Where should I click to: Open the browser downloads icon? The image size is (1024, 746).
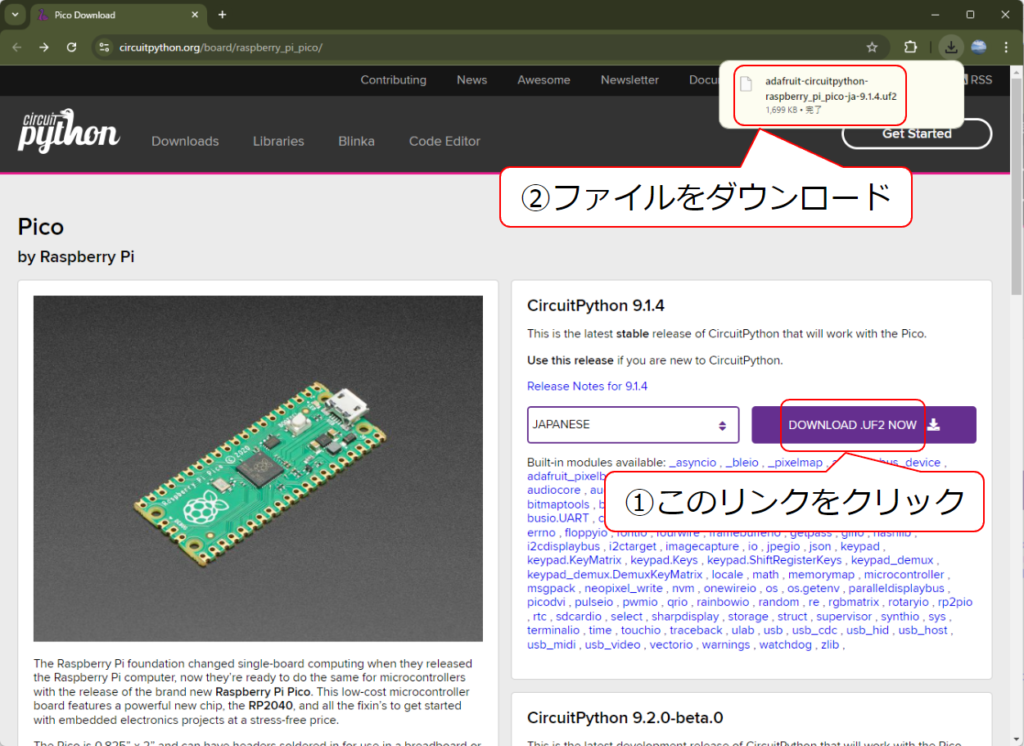point(951,47)
